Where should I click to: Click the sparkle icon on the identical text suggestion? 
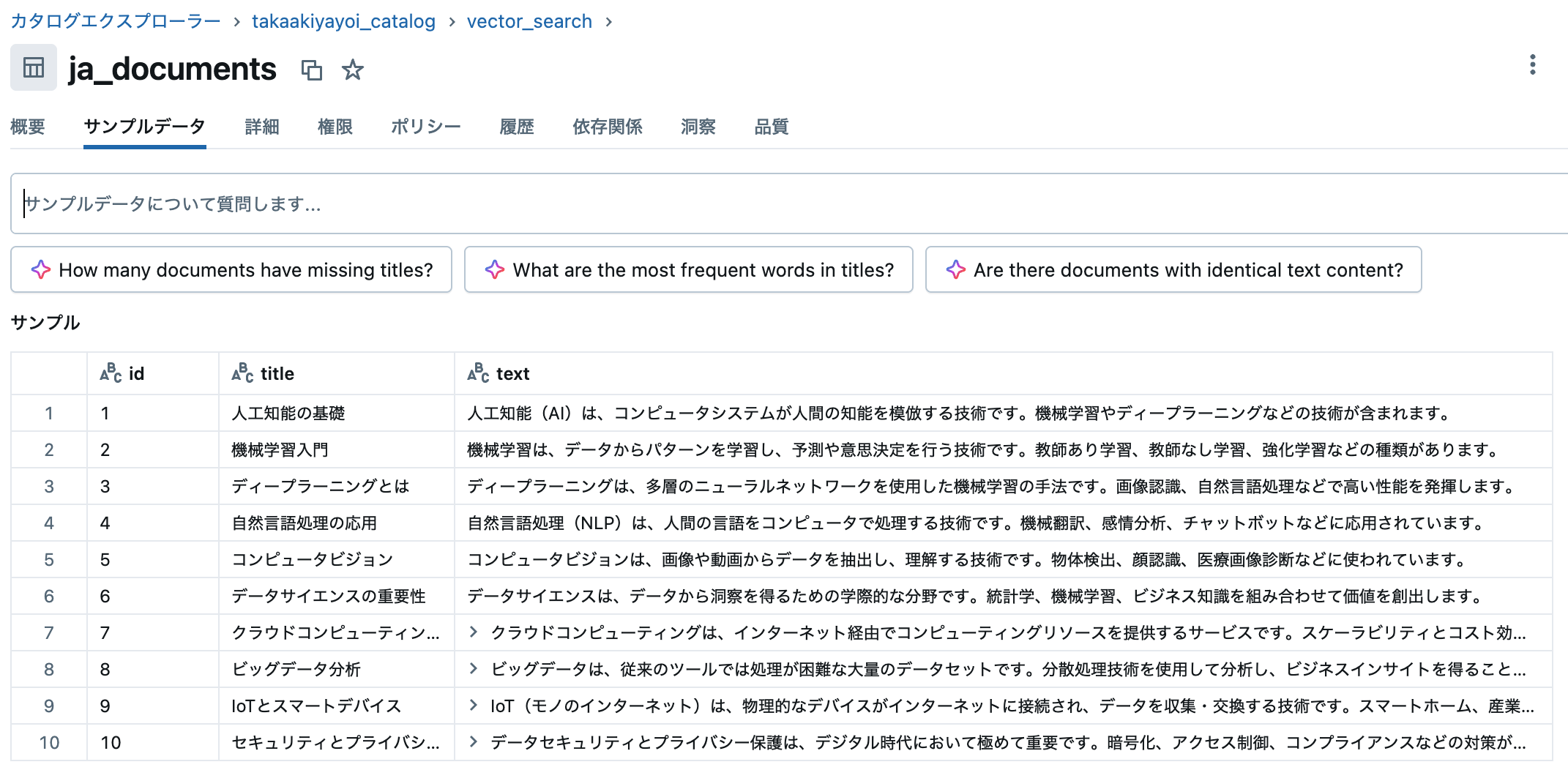click(955, 269)
